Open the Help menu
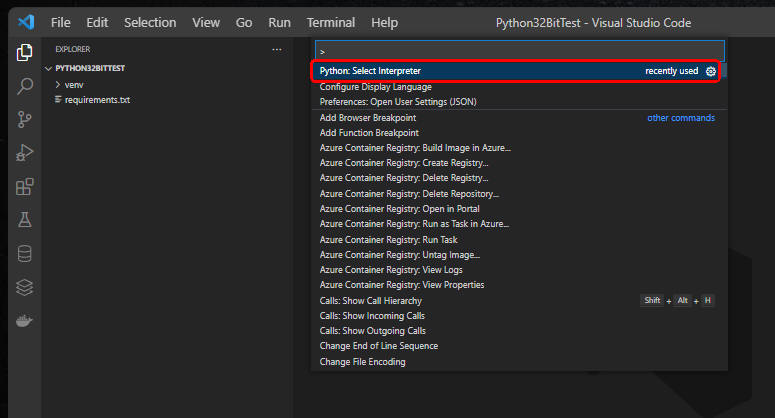Screen dimensions: 775x418 (384, 23)
